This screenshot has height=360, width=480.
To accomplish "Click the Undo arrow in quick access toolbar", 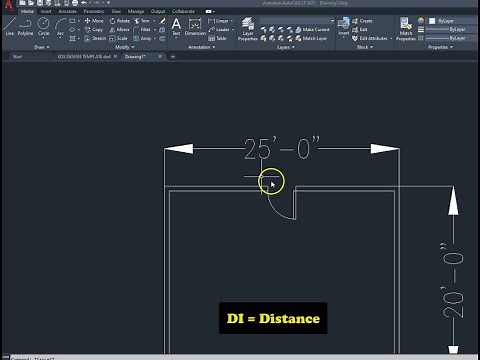I will [84, 3].
